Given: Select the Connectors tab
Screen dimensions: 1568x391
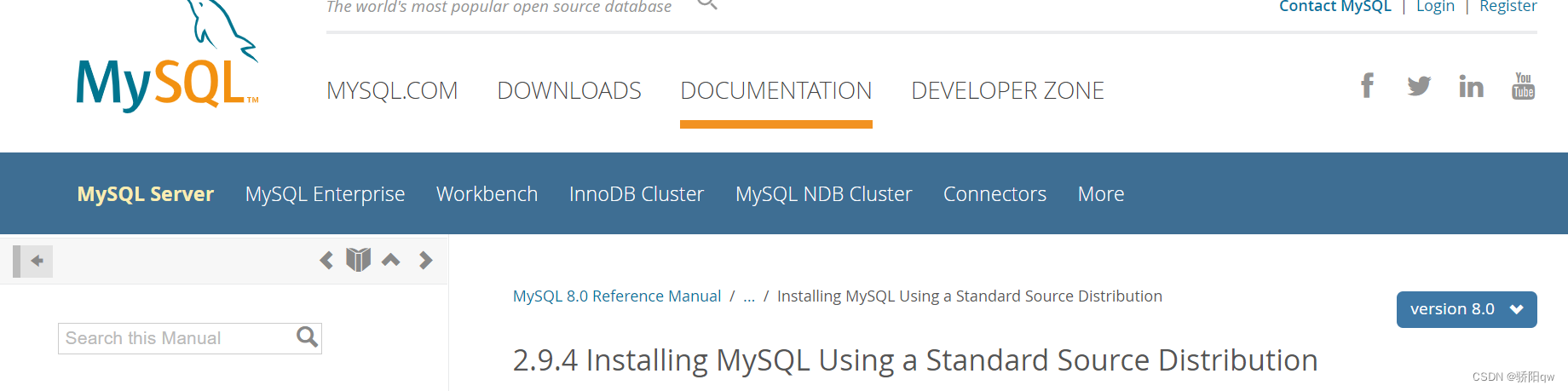Looking at the screenshot, I should pos(994,194).
